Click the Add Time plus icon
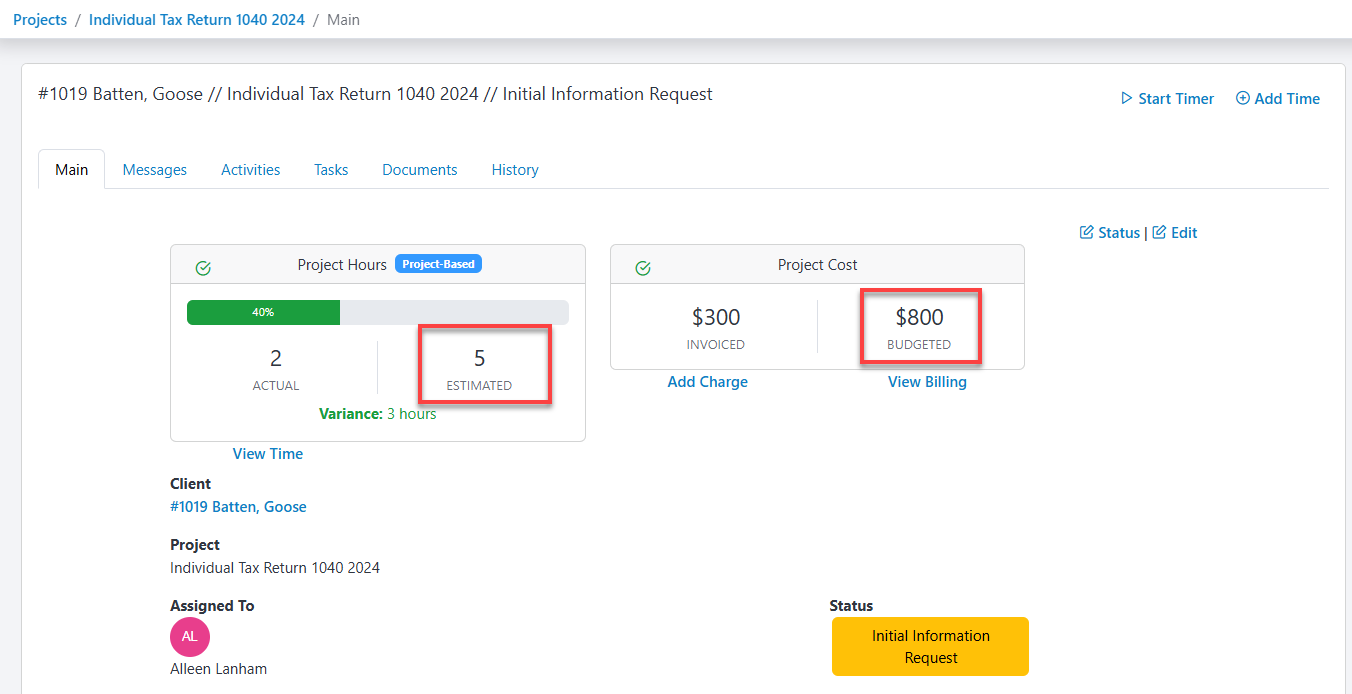The image size is (1352, 694). tap(1243, 98)
